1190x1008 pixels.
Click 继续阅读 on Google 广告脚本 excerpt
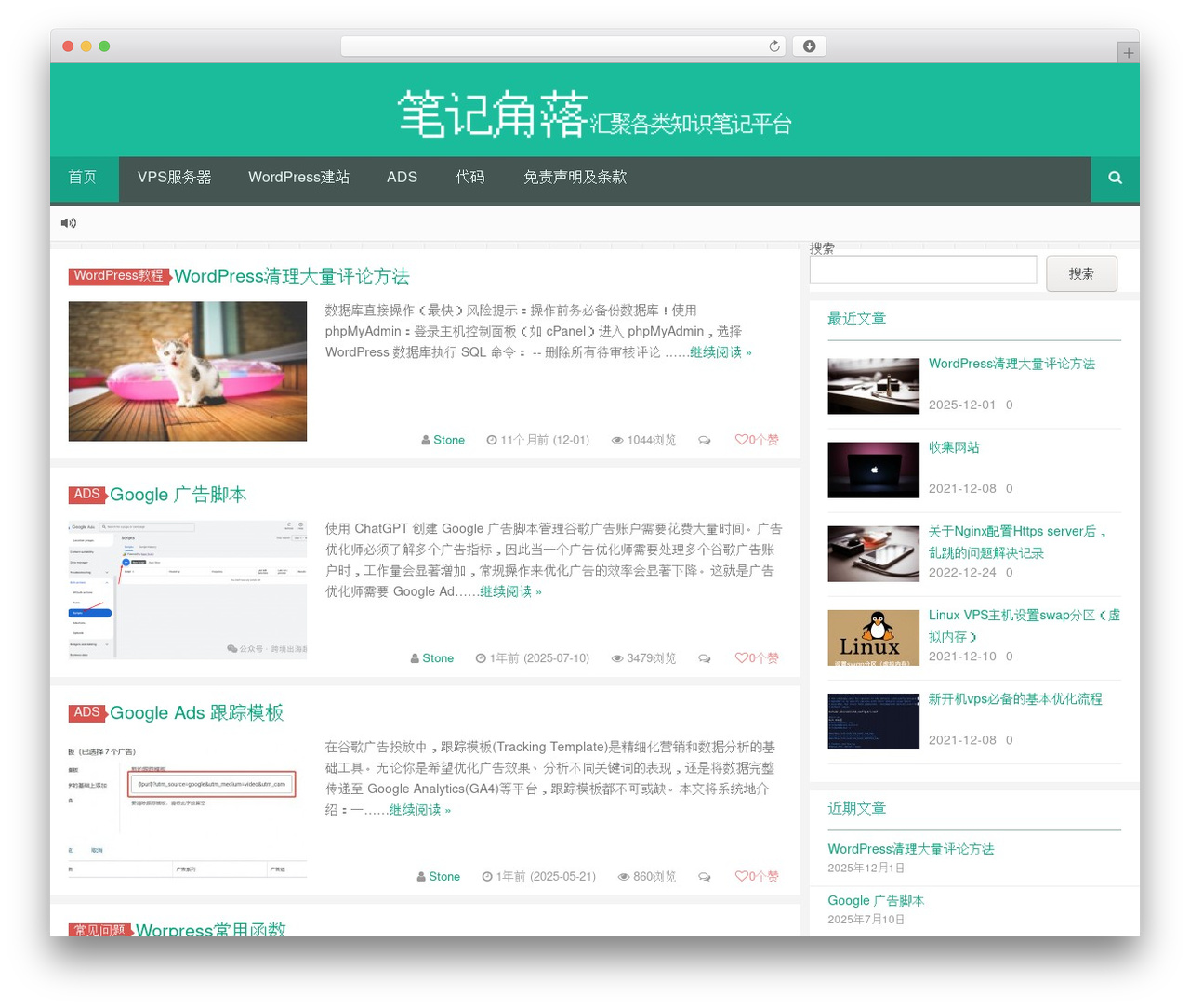click(510, 591)
